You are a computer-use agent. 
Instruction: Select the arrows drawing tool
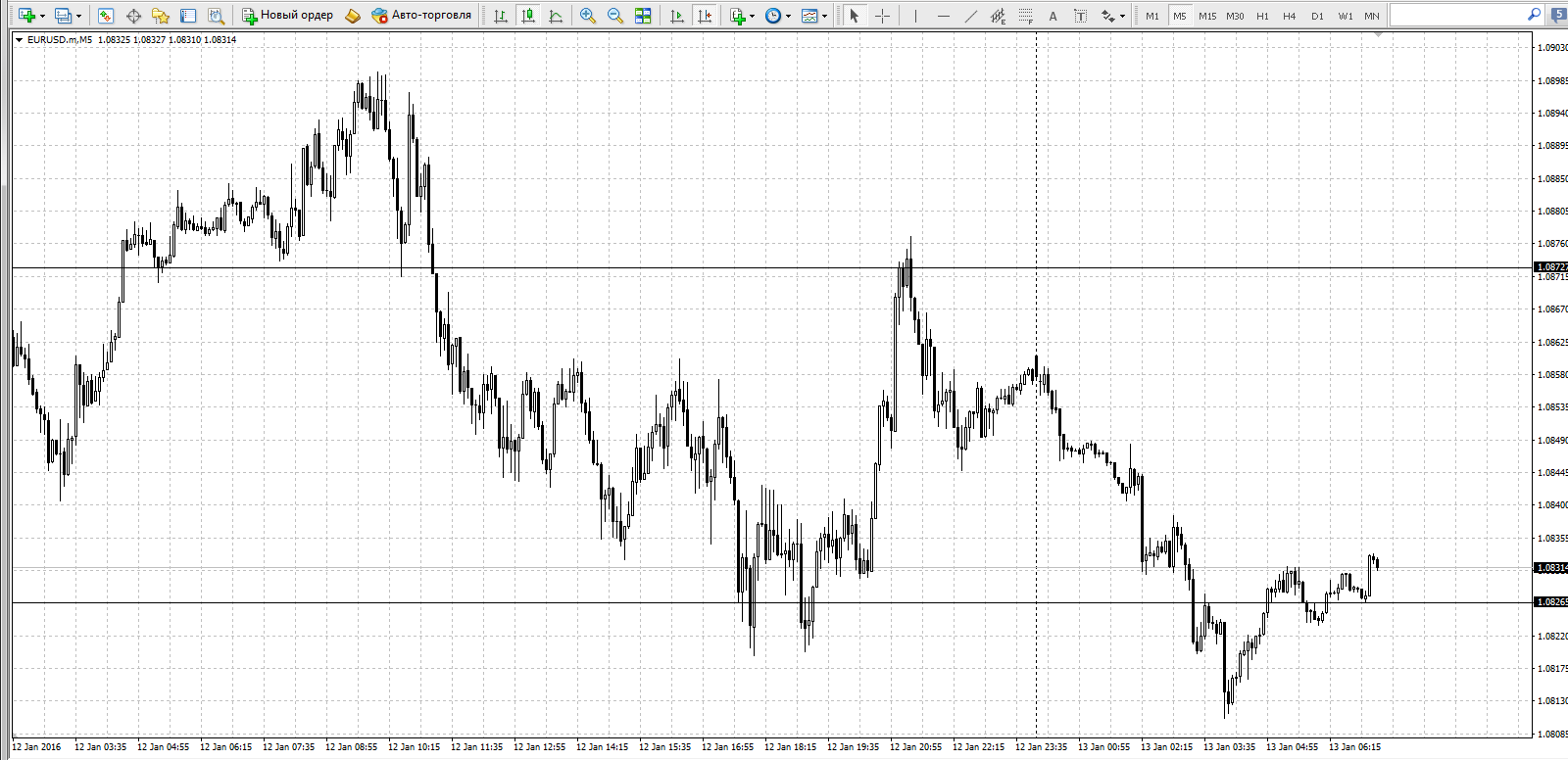click(1107, 16)
